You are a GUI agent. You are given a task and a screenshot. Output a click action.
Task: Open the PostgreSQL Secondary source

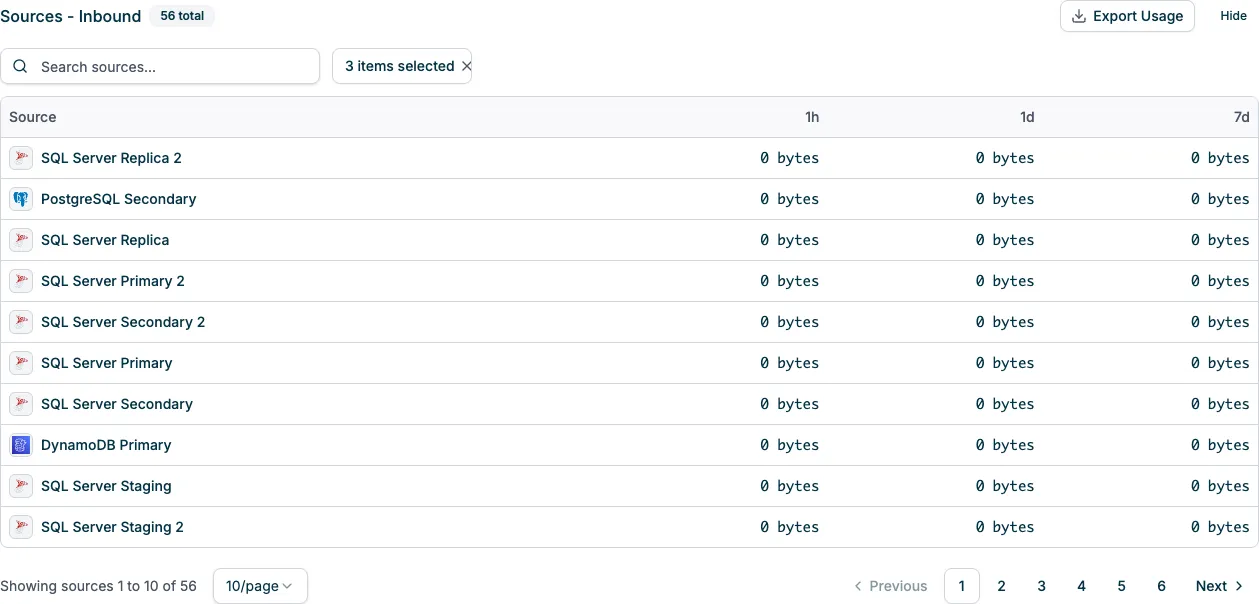point(119,199)
